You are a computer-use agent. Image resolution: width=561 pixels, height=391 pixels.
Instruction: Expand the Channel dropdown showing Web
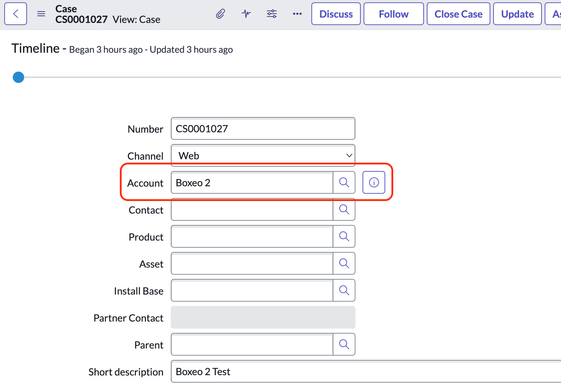click(x=263, y=156)
